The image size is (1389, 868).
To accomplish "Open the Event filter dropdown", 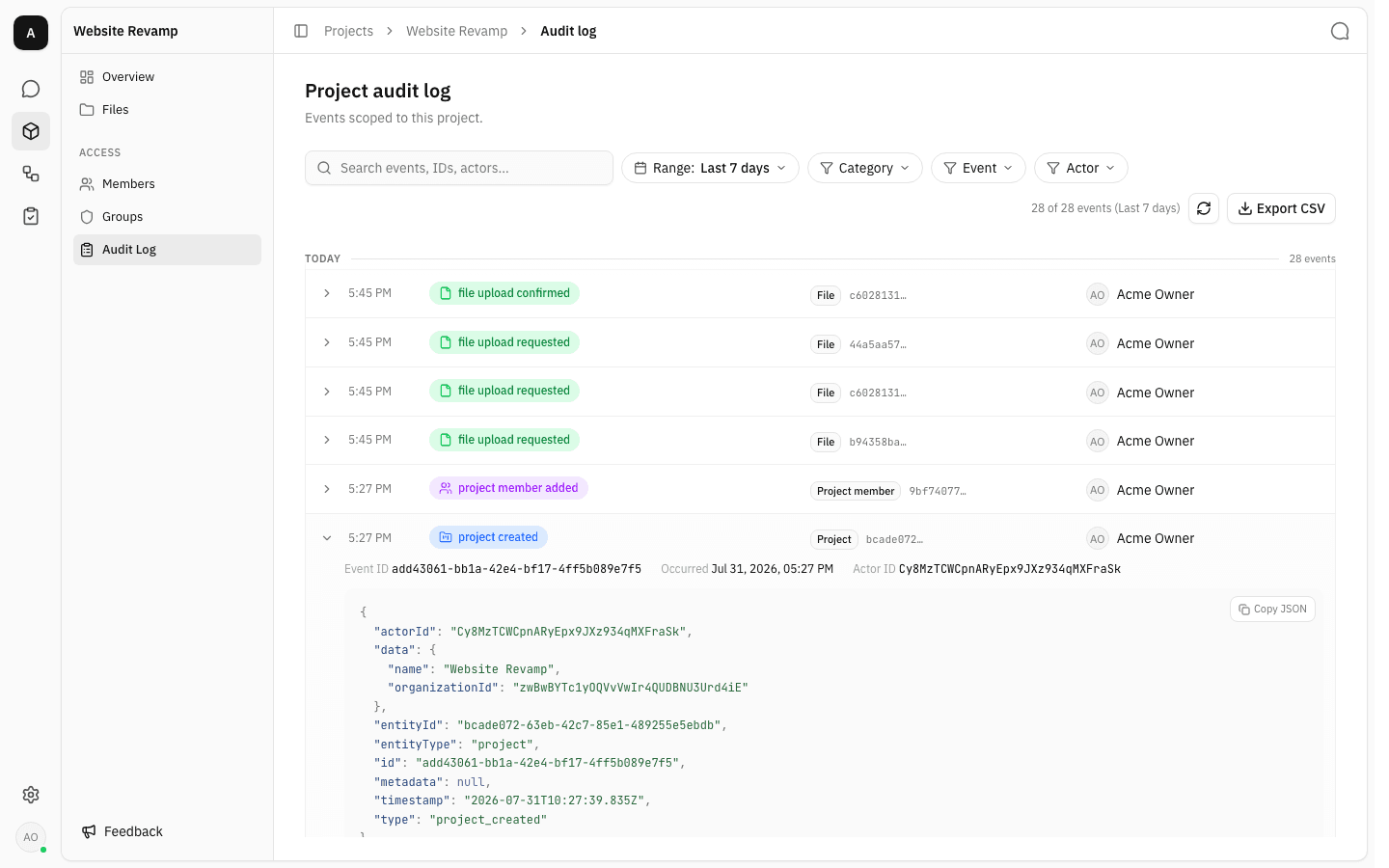I will (978, 168).
